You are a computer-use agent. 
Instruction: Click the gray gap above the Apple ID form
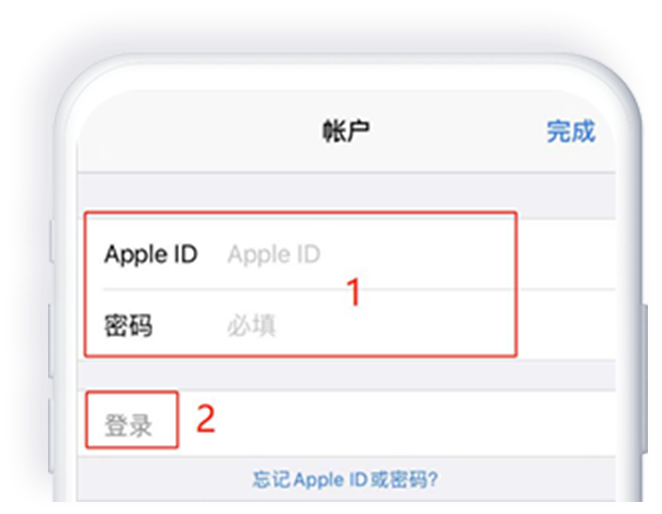coord(346,195)
